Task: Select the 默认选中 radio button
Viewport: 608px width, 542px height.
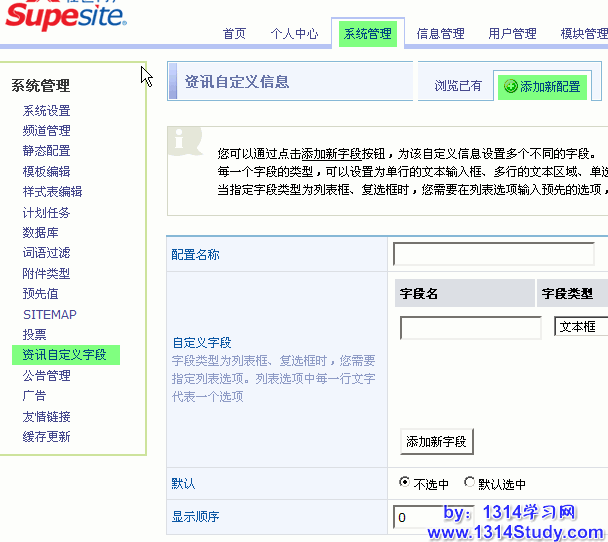Action: pyautogui.click(x=470, y=482)
